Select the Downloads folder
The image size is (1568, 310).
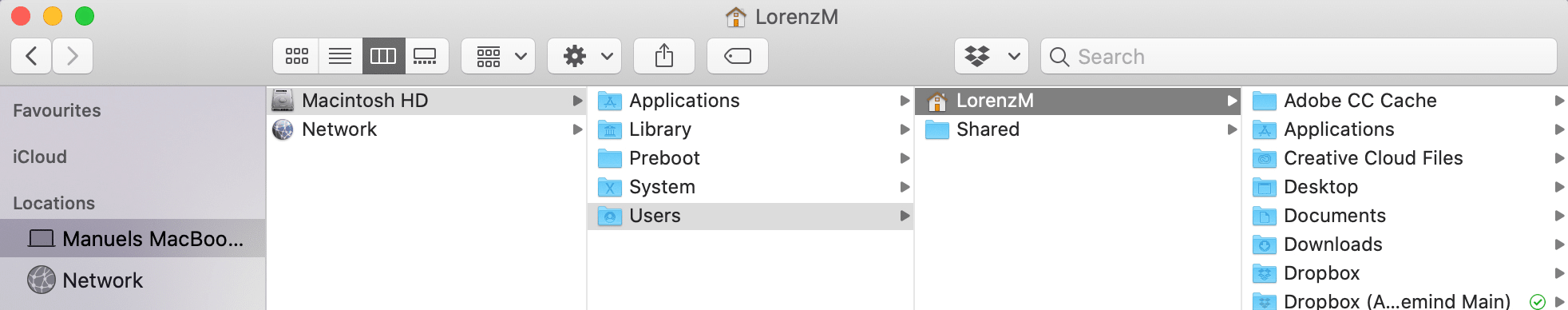1405,244
